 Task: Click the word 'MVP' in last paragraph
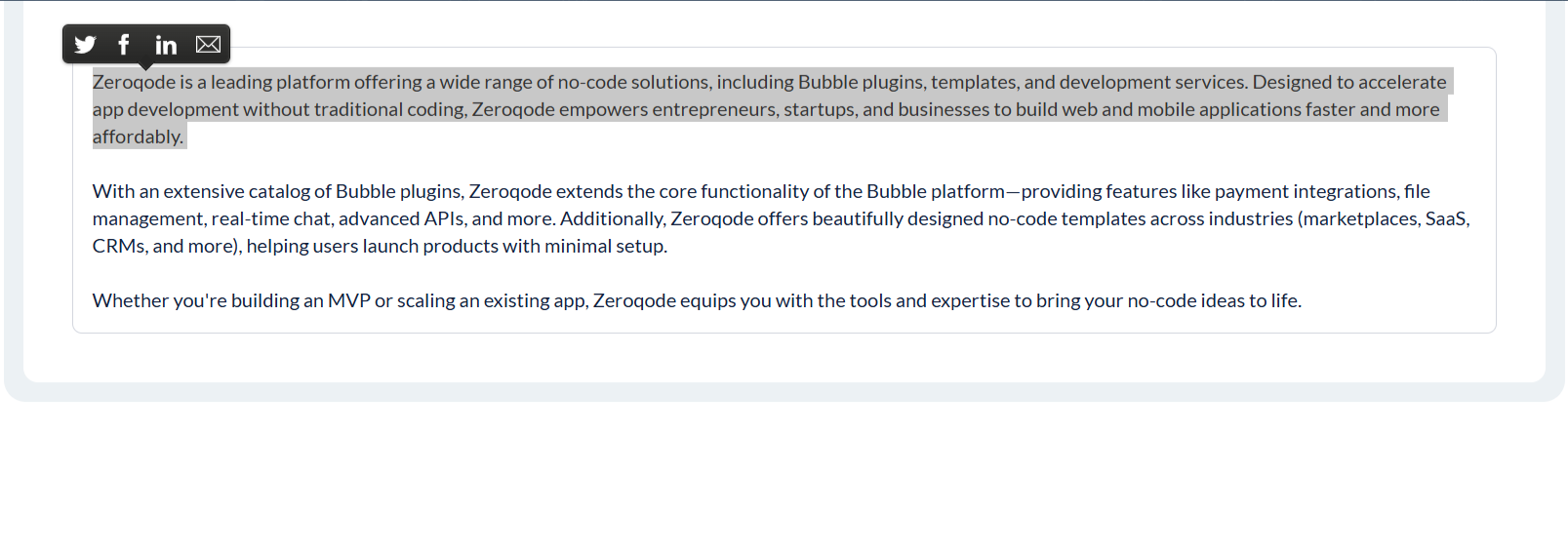348,301
